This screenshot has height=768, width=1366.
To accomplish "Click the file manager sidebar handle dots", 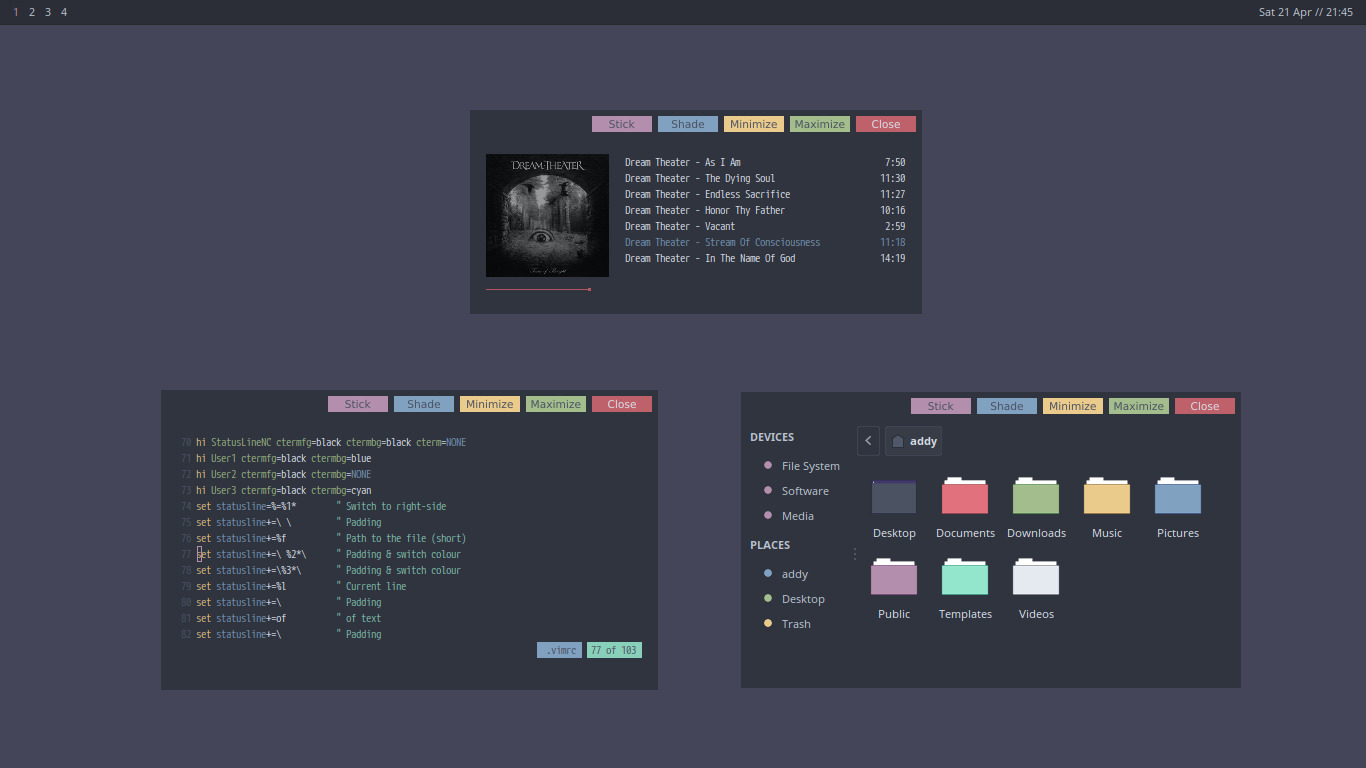I will (854, 554).
